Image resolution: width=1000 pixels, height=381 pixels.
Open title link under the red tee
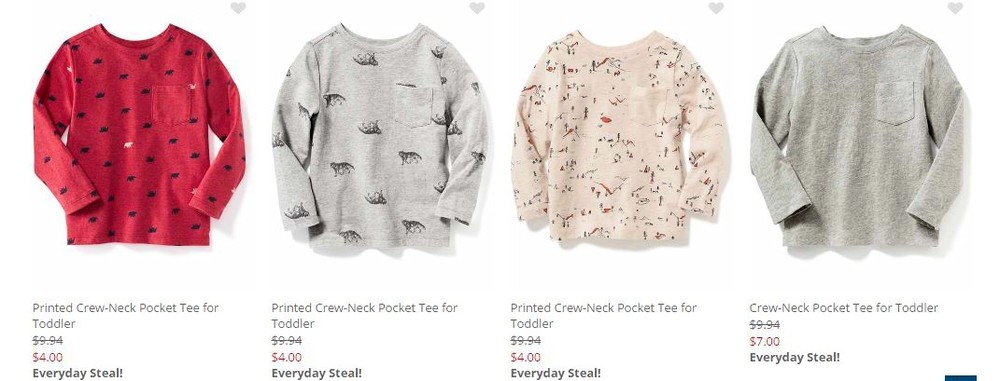coord(126,315)
